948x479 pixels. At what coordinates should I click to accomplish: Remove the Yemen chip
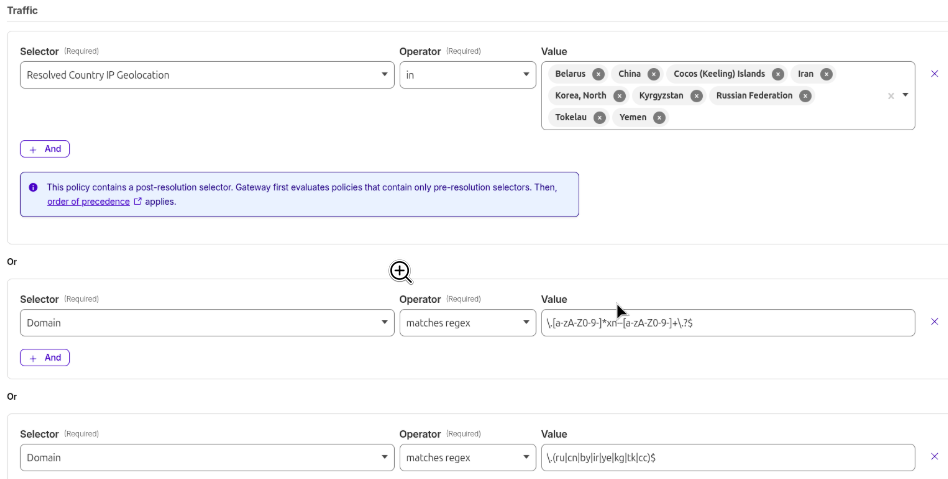(x=659, y=117)
